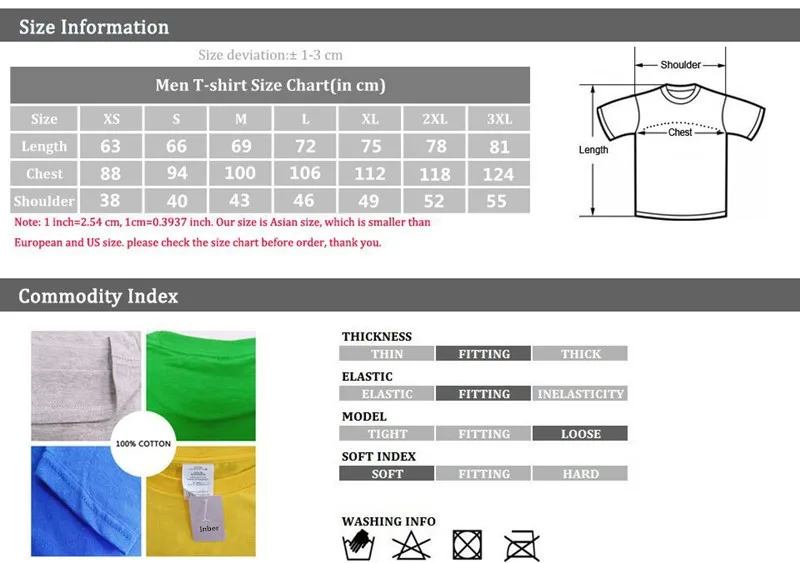Click the shoulder value 43
The width and height of the screenshot is (800, 563).
240,201
